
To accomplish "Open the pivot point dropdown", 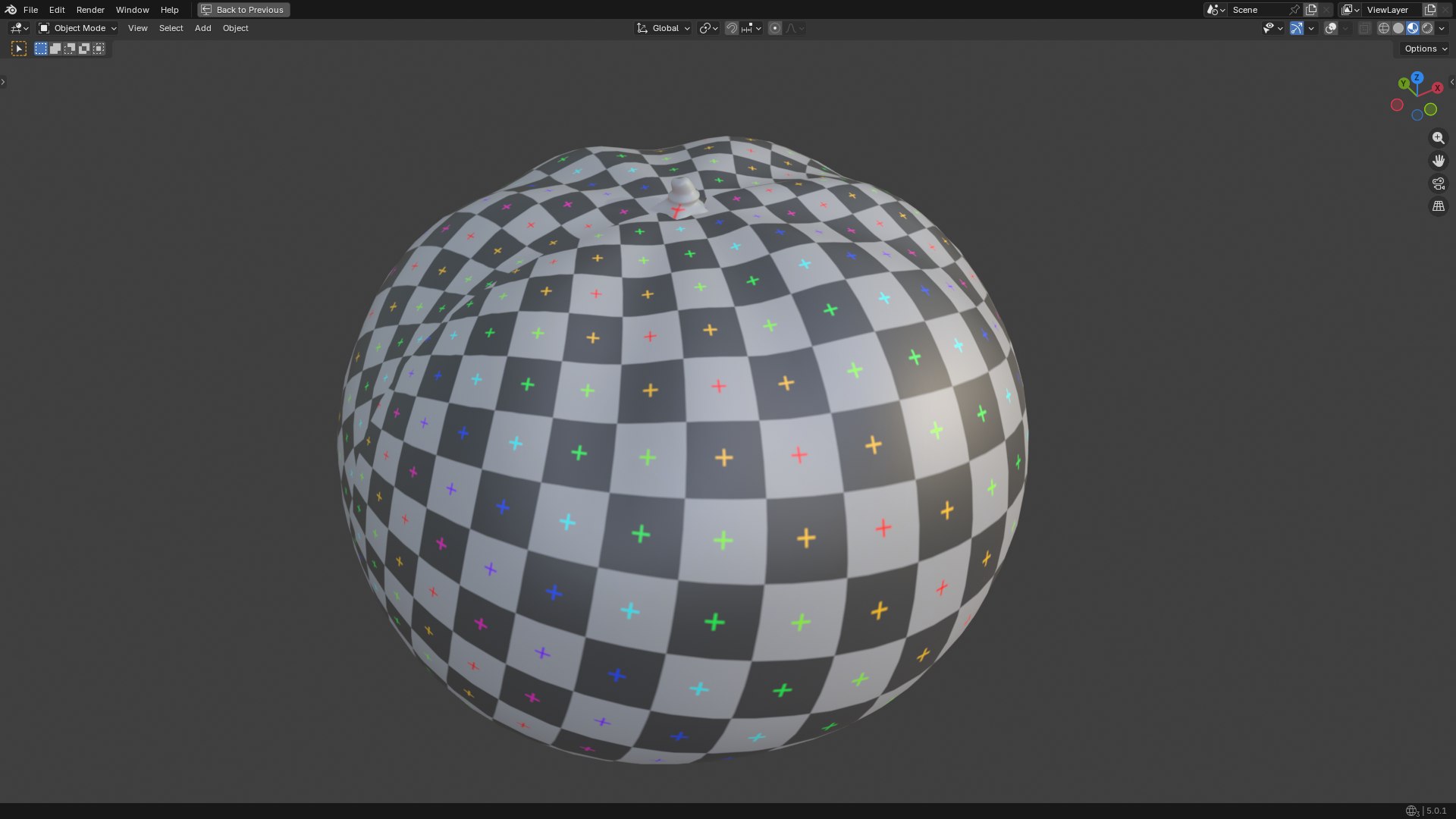I will click(x=708, y=28).
